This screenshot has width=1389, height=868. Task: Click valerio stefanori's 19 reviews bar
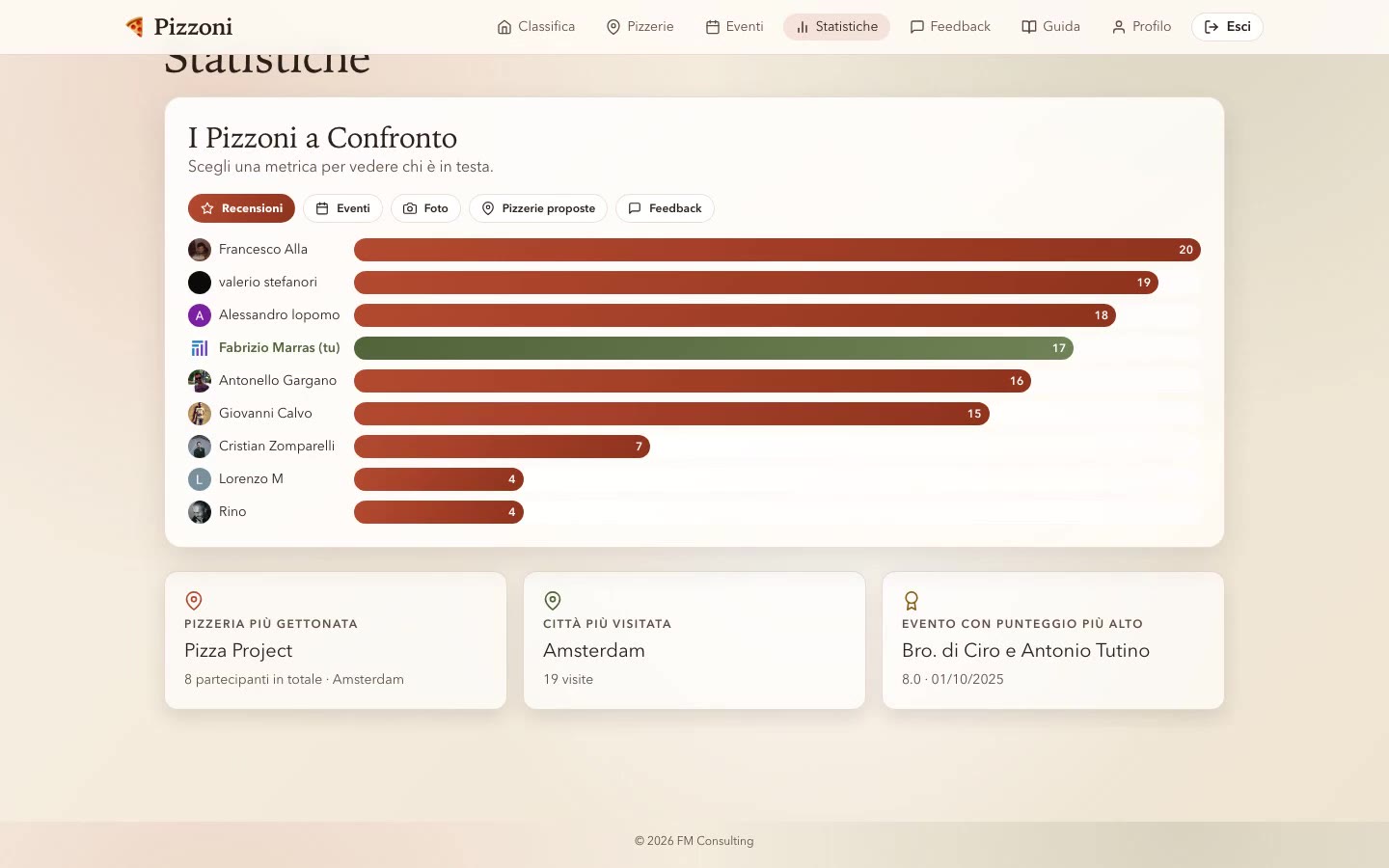[756, 283]
